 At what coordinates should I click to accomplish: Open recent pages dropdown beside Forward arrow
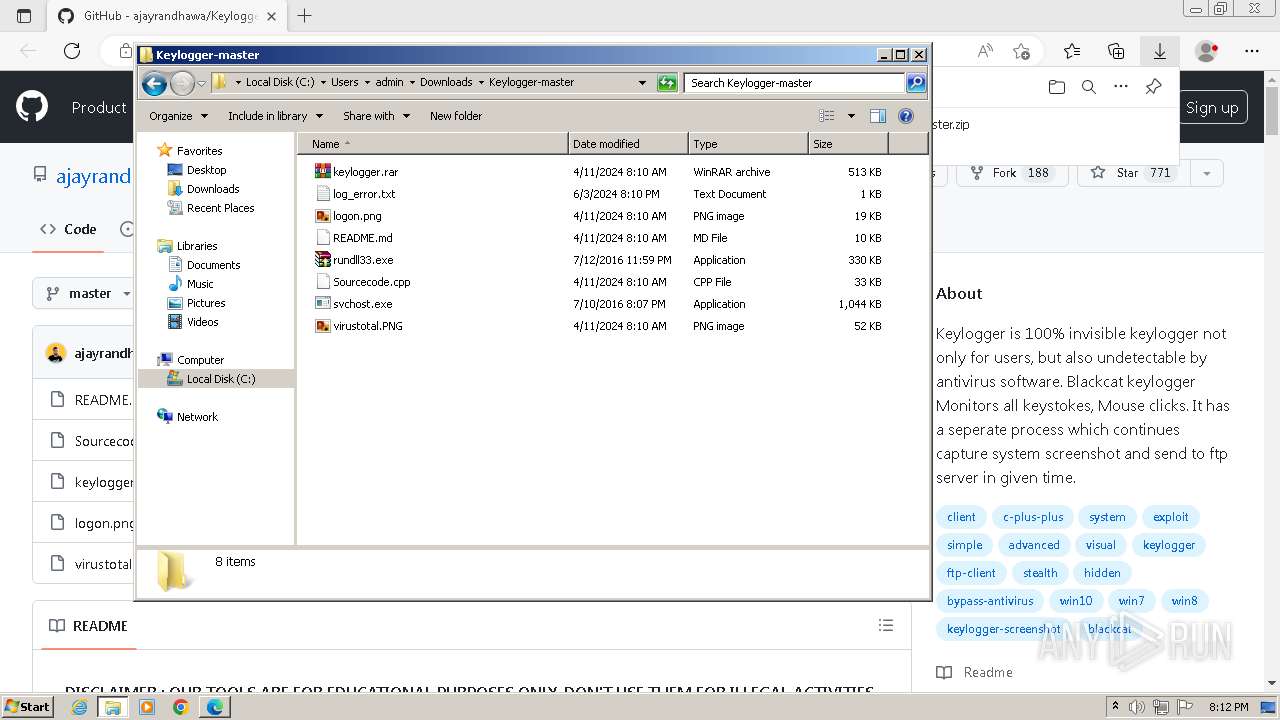coord(201,83)
